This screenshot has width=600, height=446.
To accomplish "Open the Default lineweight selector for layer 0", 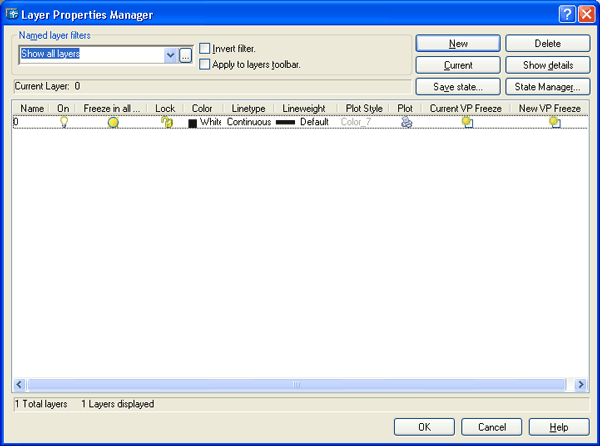I will 303,122.
